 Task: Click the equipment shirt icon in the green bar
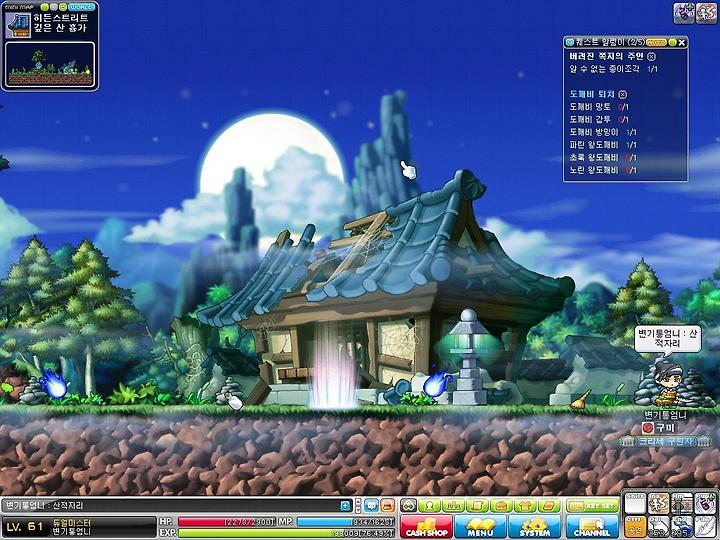click(525, 506)
